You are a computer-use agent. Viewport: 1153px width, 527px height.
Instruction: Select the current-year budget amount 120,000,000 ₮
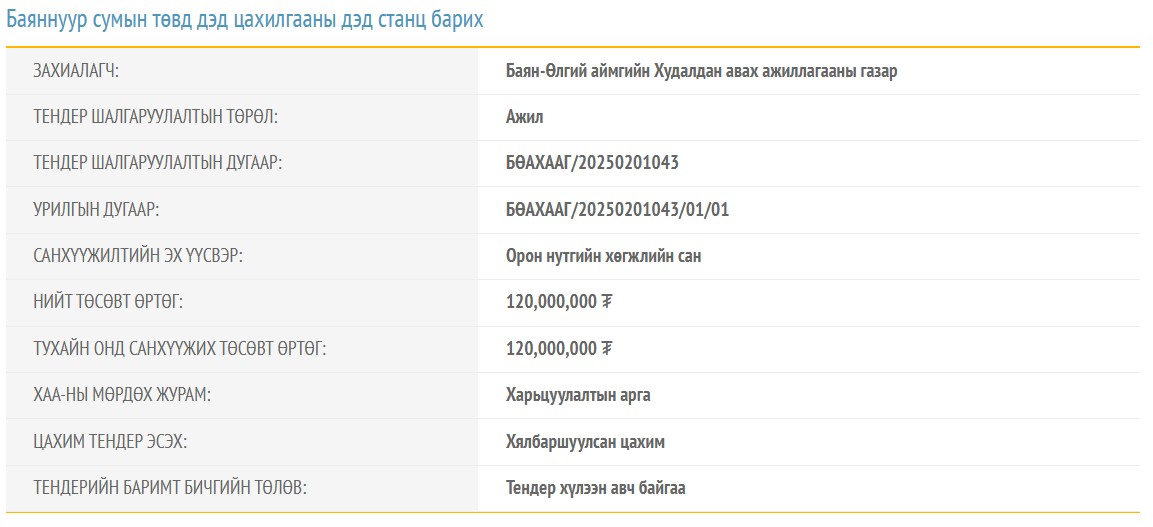(559, 349)
